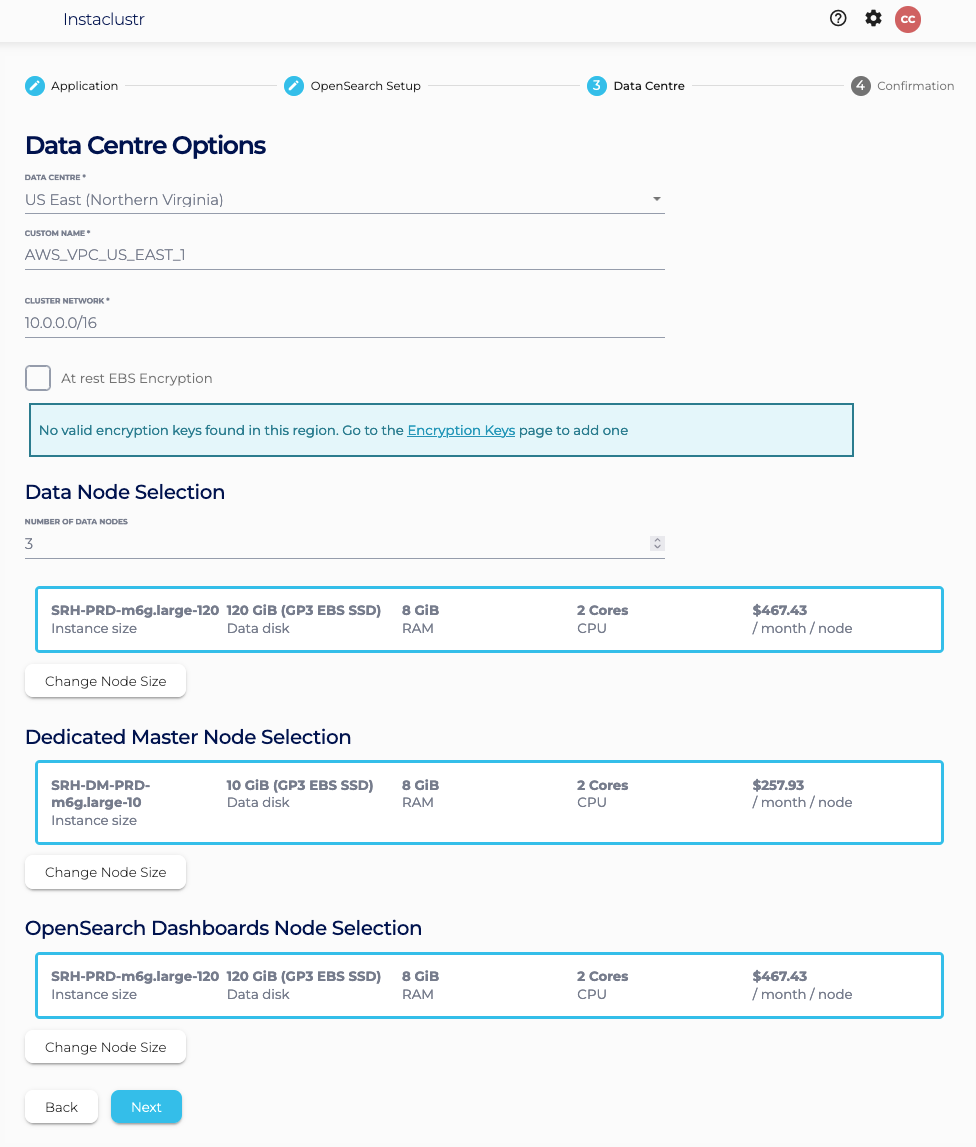The width and height of the screenshot is (976, 1147).
Task: Click the data nodes number stepper arrows
Action: (657, 544)
